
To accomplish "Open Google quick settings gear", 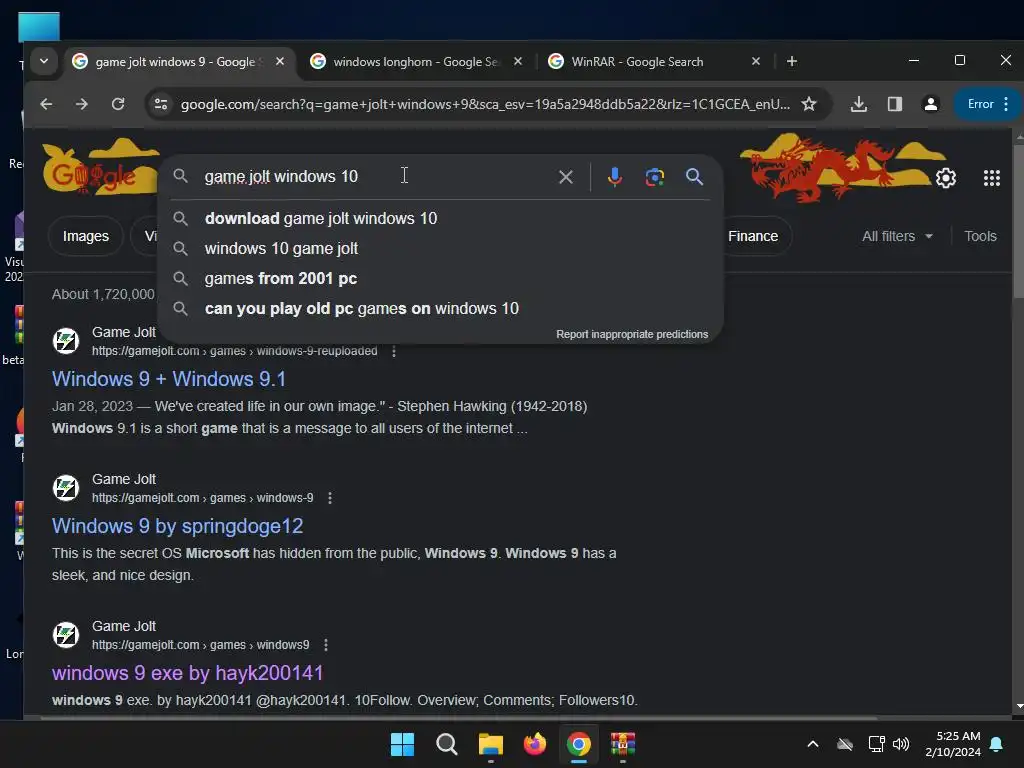I will [x=946, y=178].
